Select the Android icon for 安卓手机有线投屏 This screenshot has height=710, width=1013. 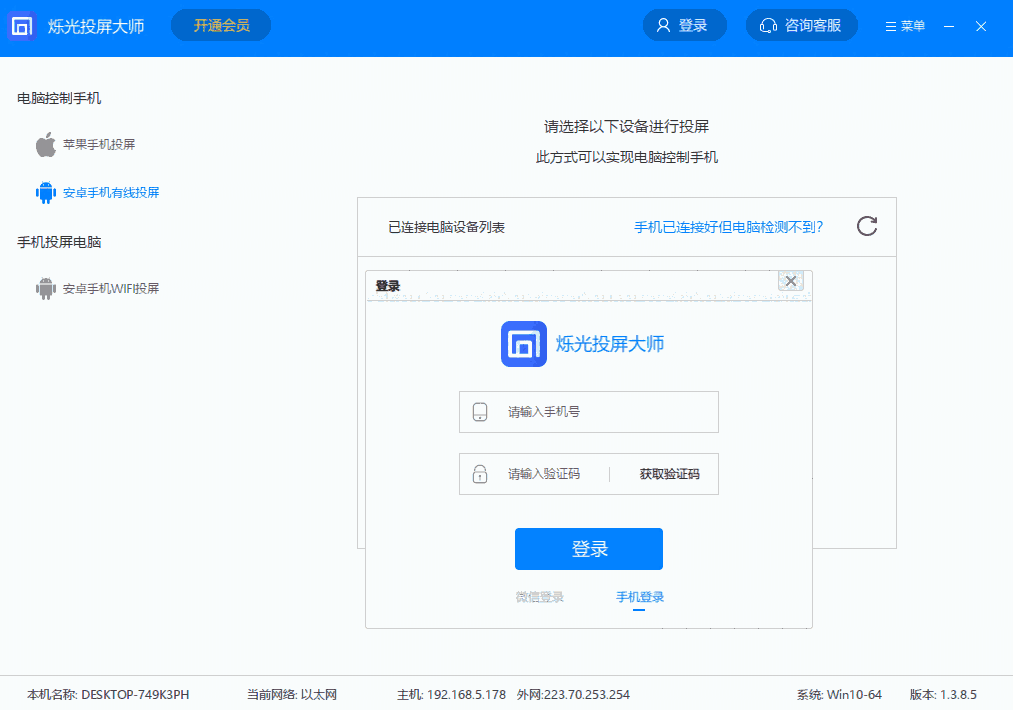(44, 191)
